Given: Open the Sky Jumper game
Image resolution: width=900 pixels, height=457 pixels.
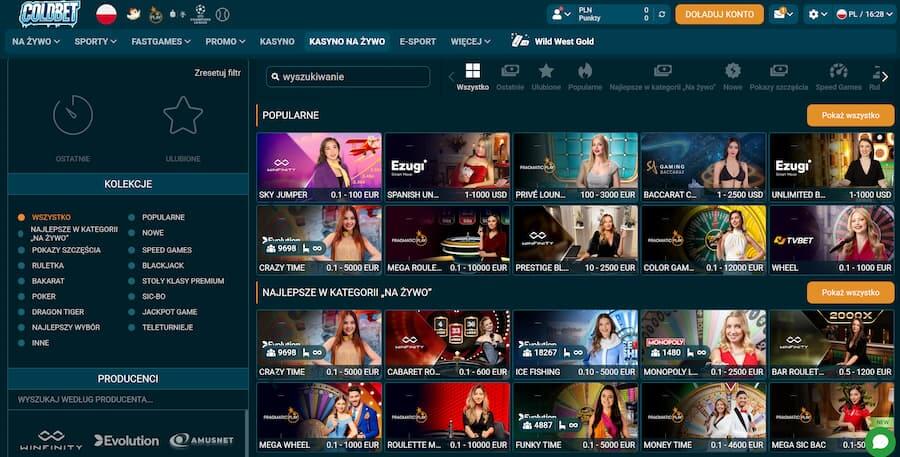Looking at the screenshot, I should (319, 167).
